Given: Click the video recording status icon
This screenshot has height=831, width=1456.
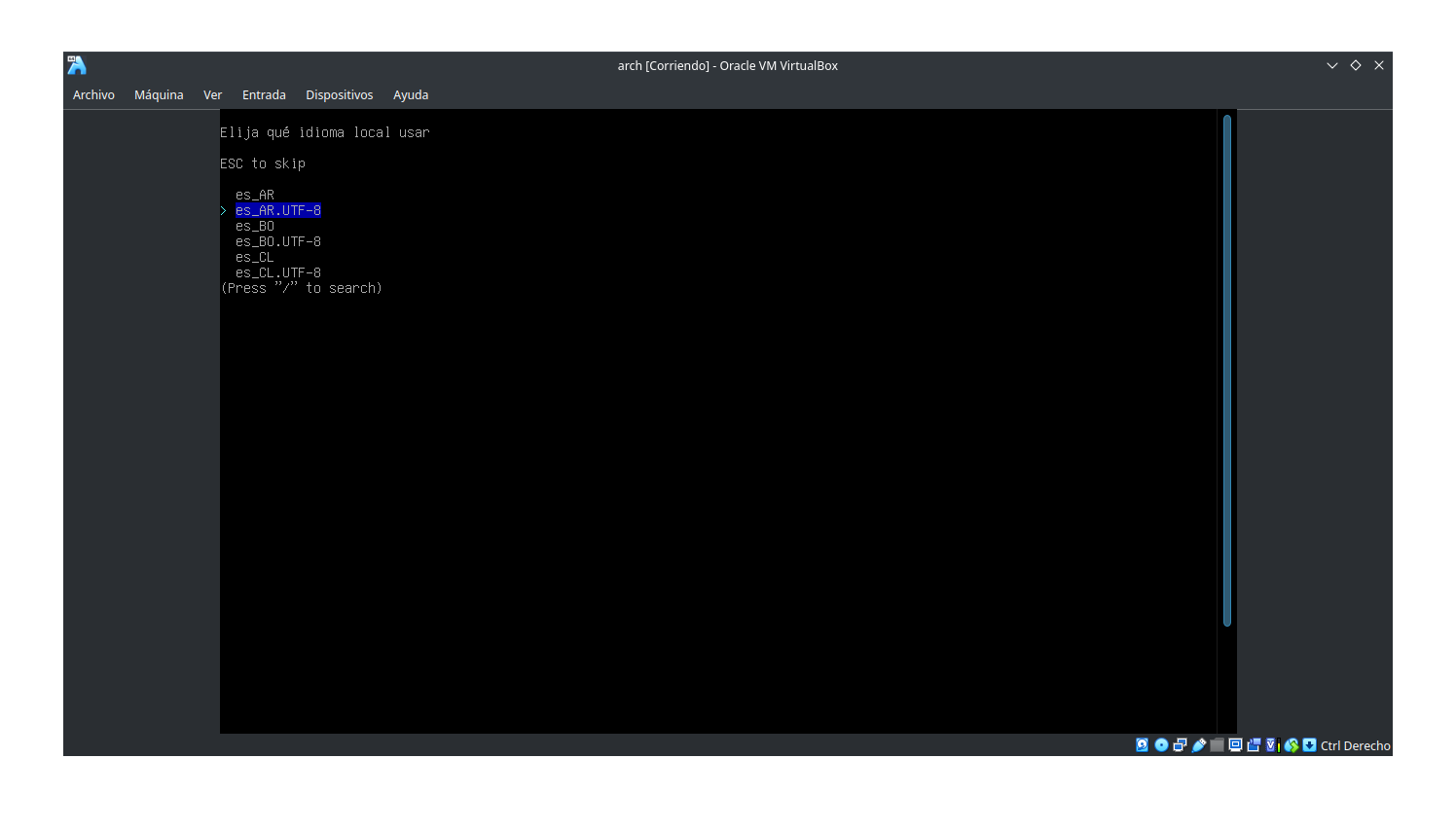Looking at the screenshot, I should [x=1254, y=744].
